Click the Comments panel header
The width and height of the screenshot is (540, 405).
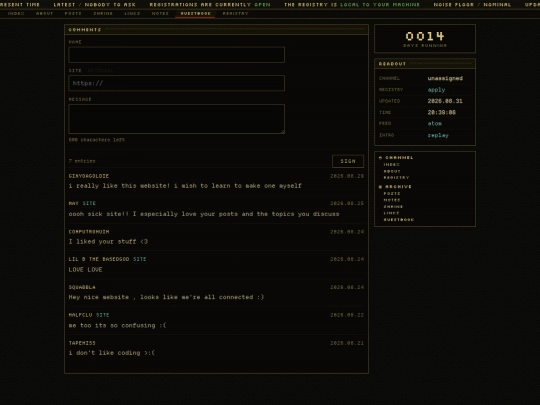tap(216, 30)
